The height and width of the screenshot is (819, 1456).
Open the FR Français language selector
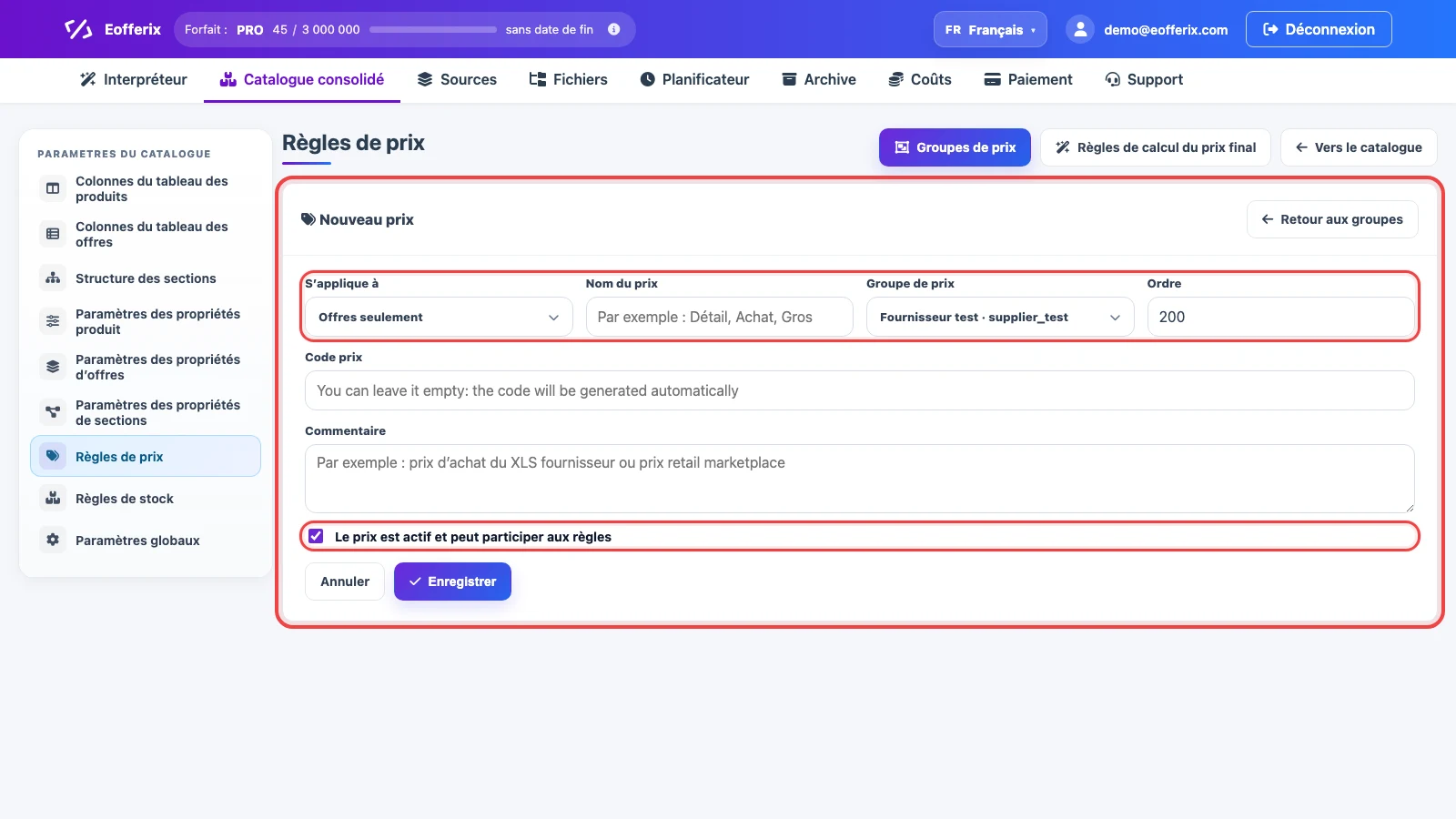point(990,29)
